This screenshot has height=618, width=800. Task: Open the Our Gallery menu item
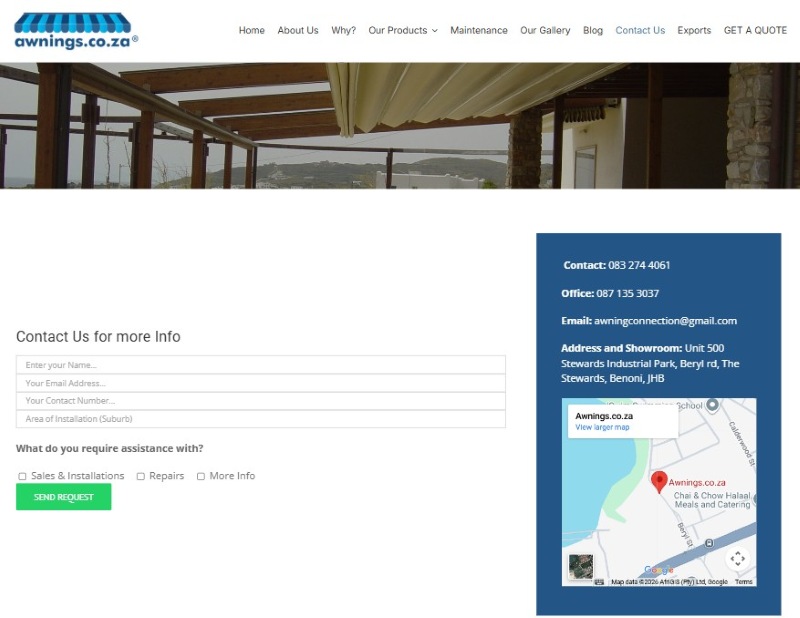(545, 30)
